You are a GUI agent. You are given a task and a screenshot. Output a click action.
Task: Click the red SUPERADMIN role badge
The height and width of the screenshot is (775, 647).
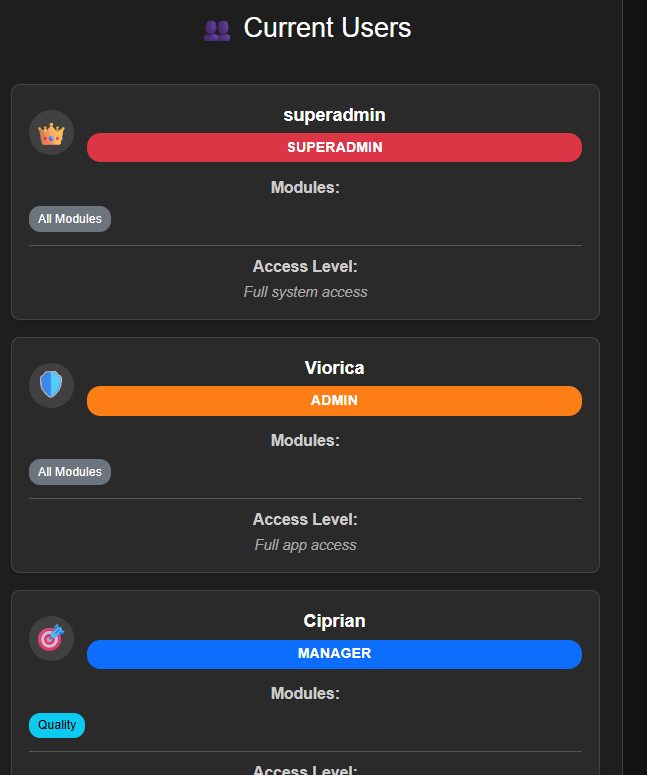(334, 147)
